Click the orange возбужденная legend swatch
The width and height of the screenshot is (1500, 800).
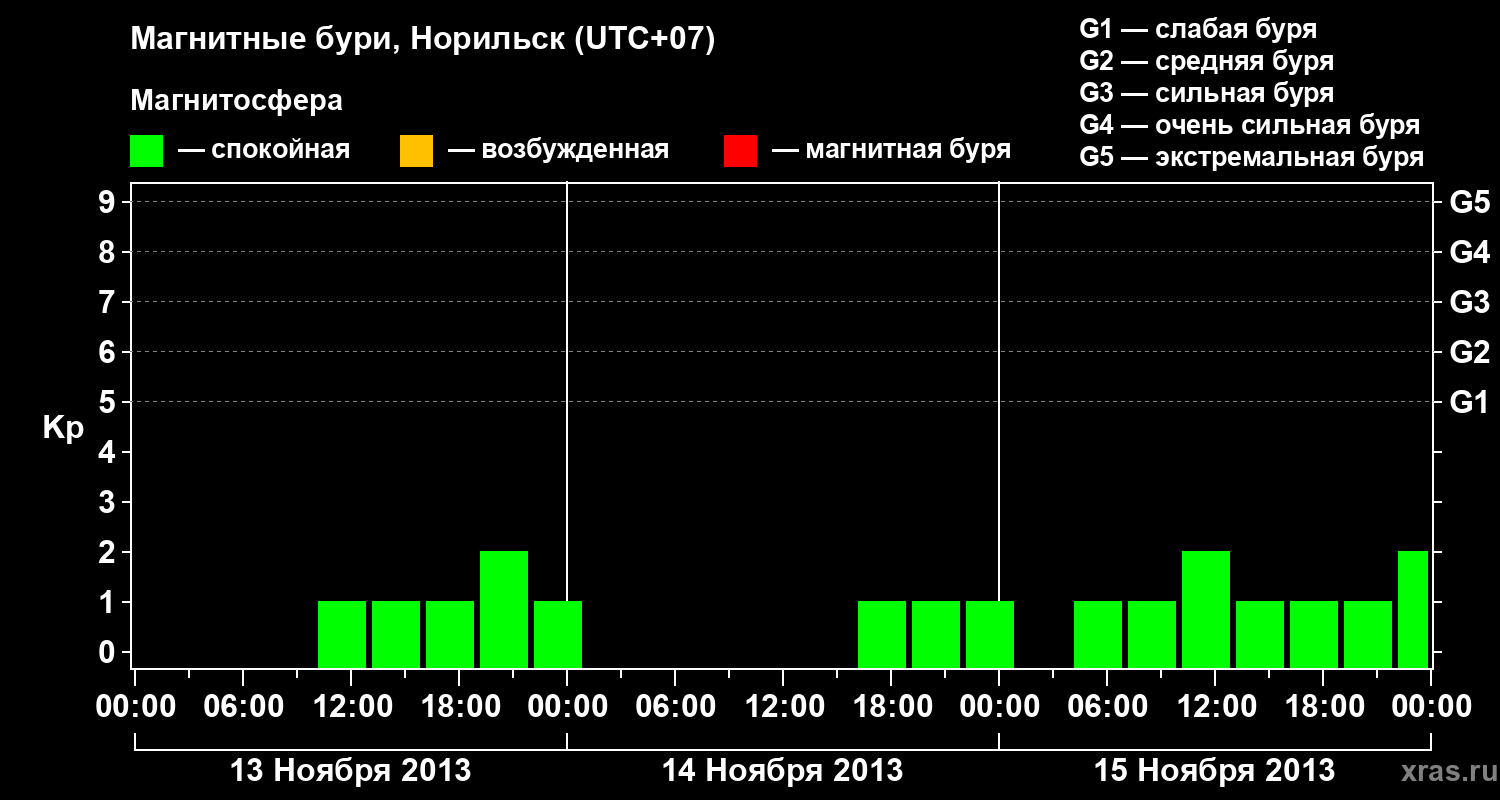[416, 151]
